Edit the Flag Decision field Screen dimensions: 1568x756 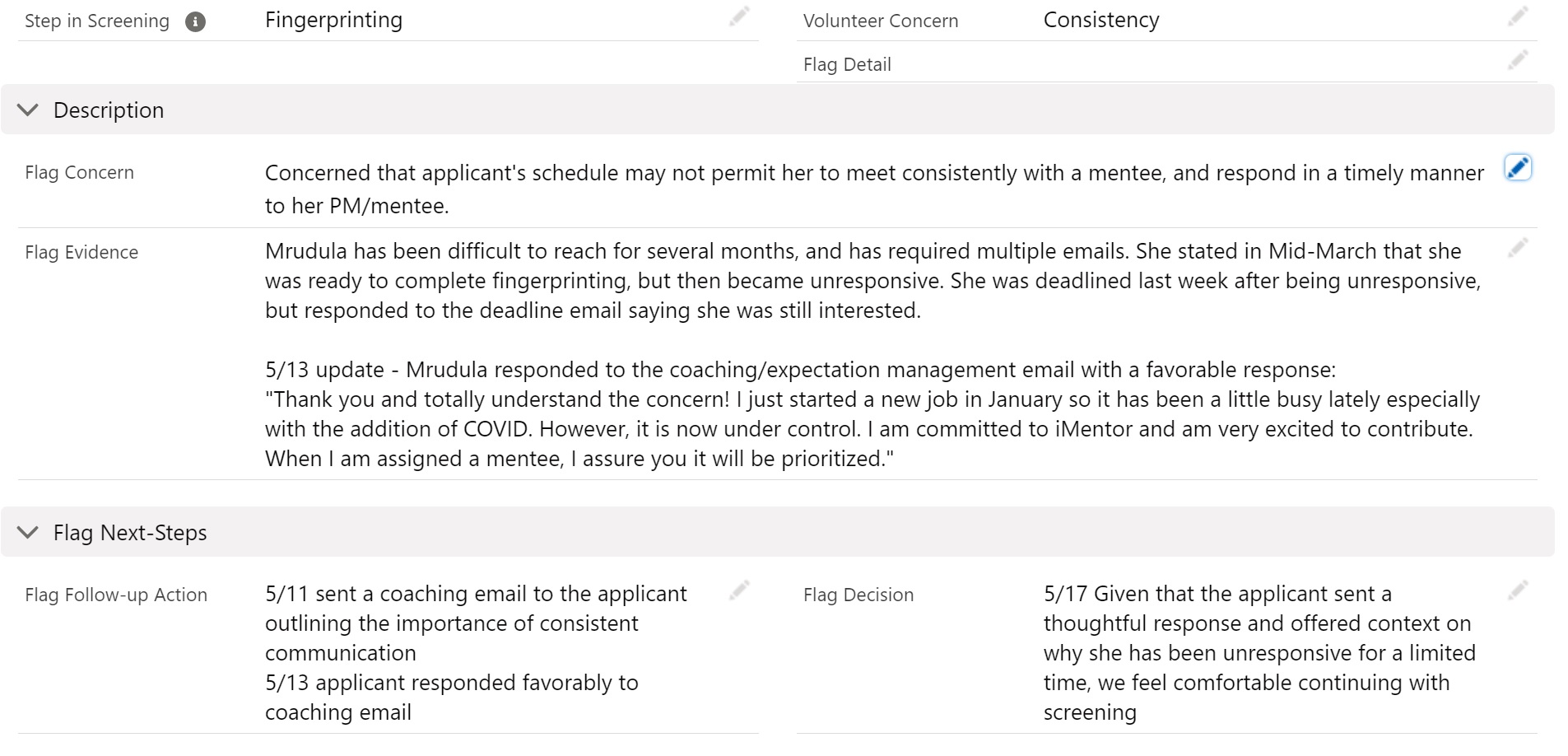pyautogui.click(x=1517, y=590)
